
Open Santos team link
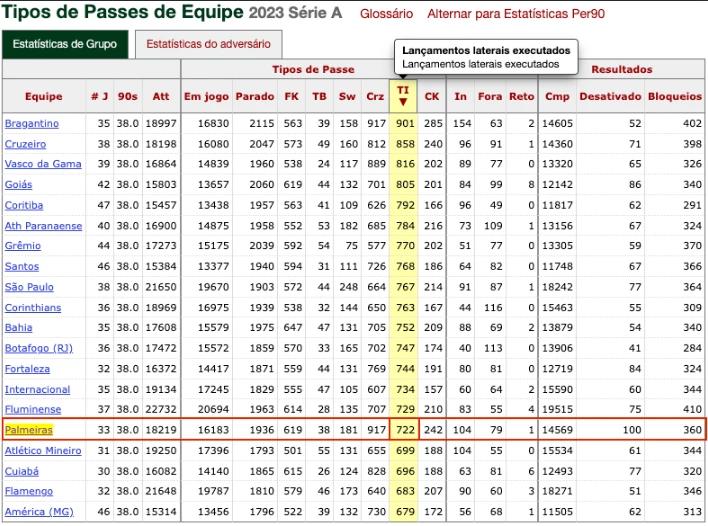click(22, 266)
